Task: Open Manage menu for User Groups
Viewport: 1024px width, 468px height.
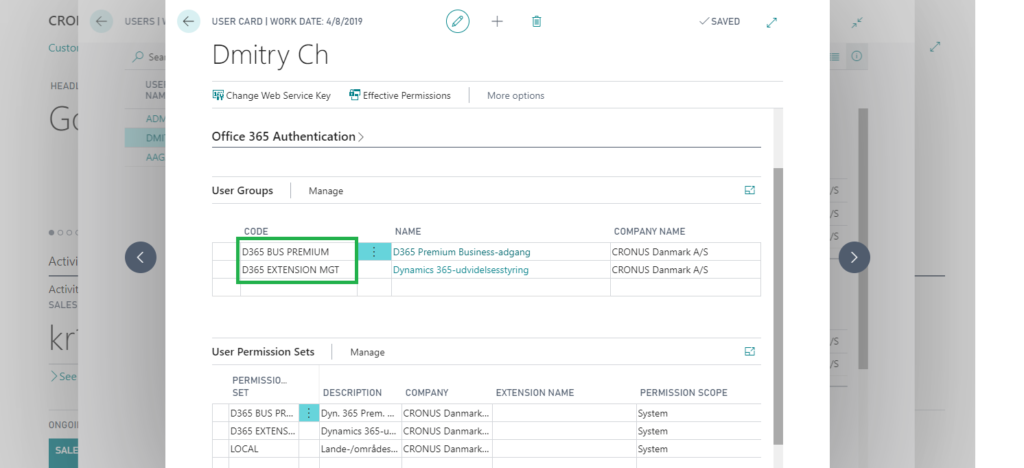Action: 326,191
